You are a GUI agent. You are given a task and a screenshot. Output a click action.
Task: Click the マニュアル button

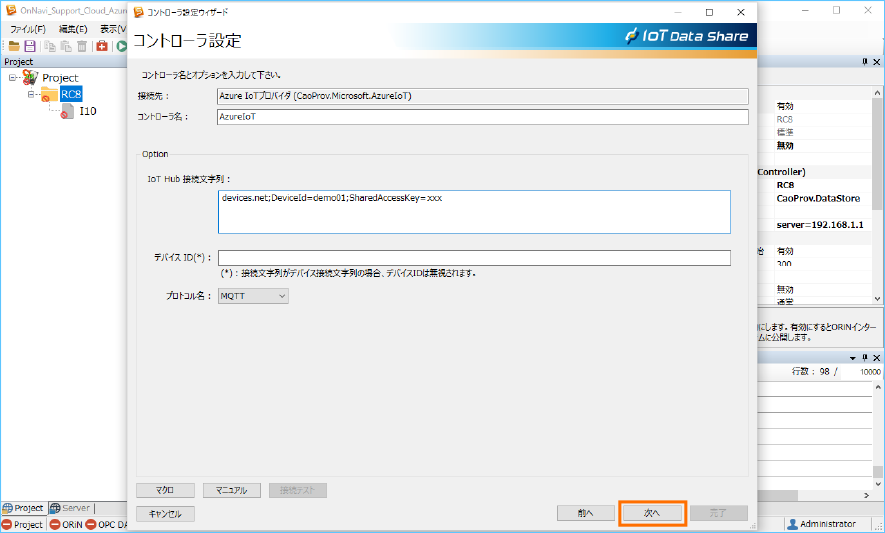click(x=231, y=490)
